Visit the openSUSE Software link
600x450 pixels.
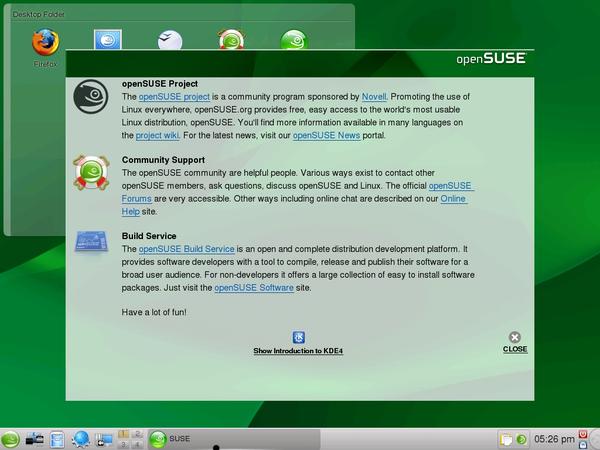coord(254,288)
